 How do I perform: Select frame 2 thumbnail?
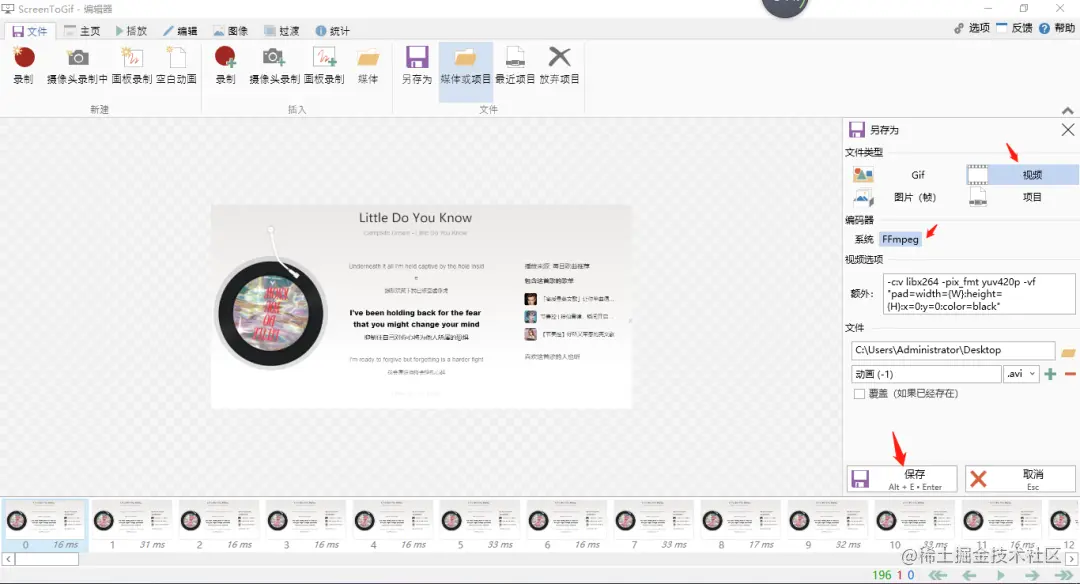pyautogui.click(x=218, y=525)
